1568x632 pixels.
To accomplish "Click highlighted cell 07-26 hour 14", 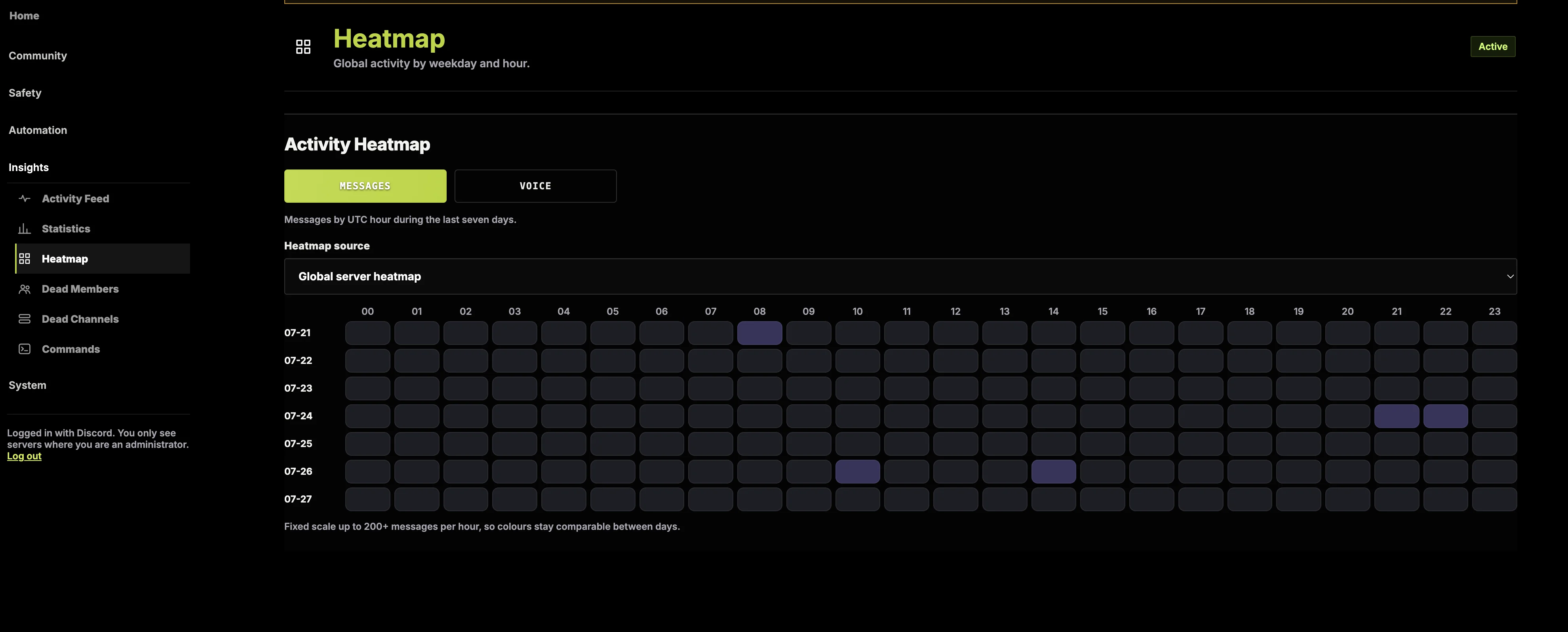I will click(1054, 472).
